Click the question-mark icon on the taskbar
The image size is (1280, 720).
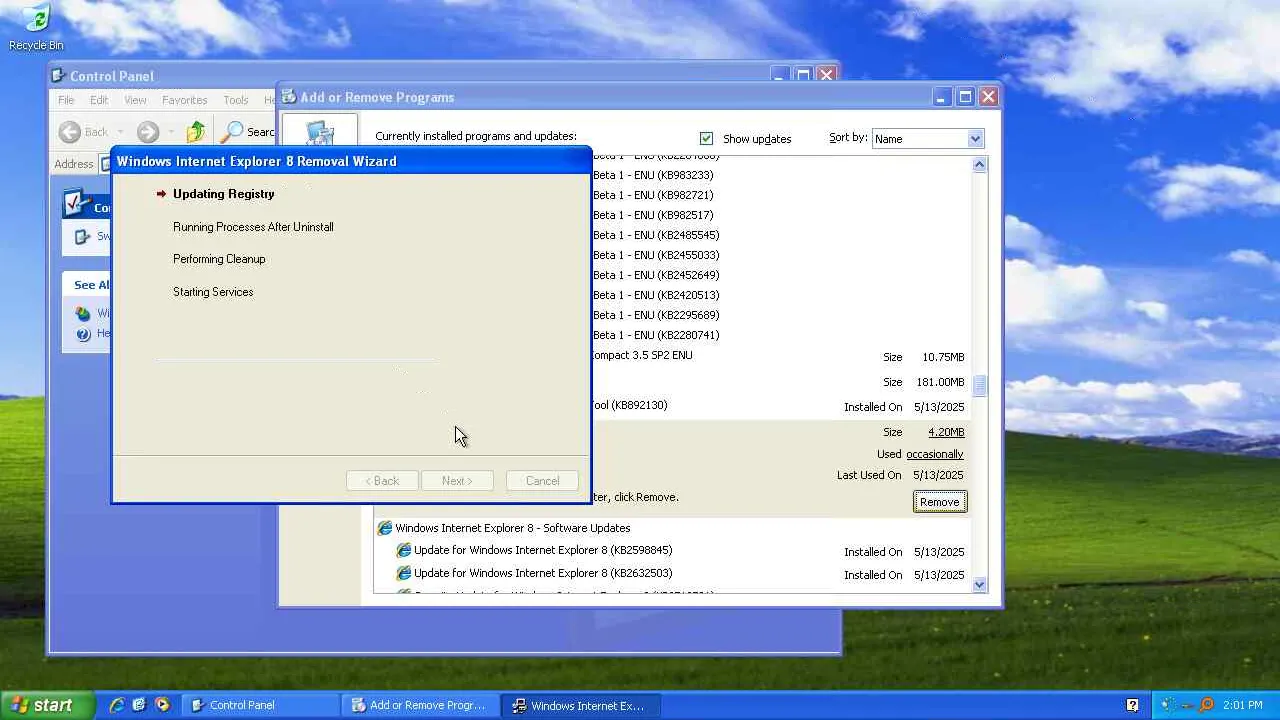click(1132, 705)
